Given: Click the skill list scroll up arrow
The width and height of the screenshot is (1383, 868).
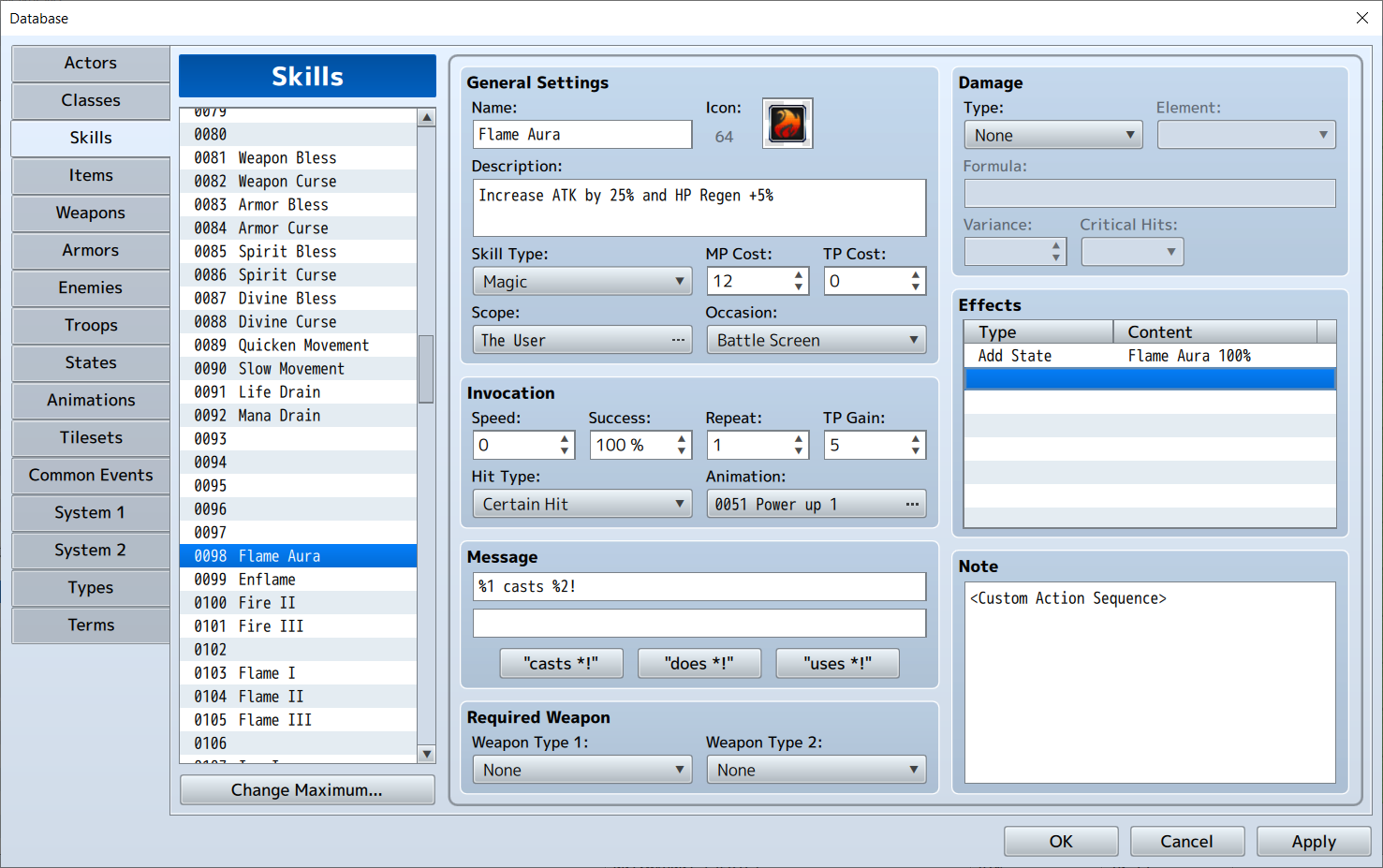Looking at the screenshot, I should coord(427,118).
